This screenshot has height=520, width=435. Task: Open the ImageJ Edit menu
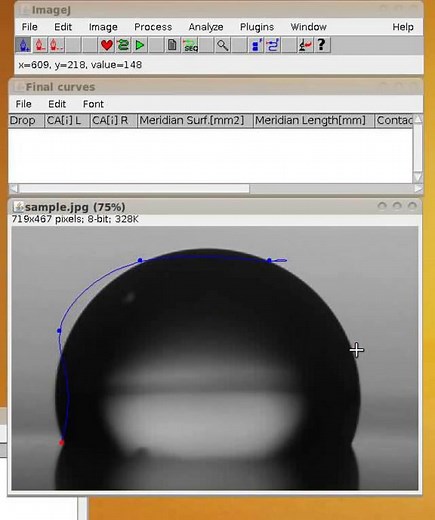(x=63, y=27)
